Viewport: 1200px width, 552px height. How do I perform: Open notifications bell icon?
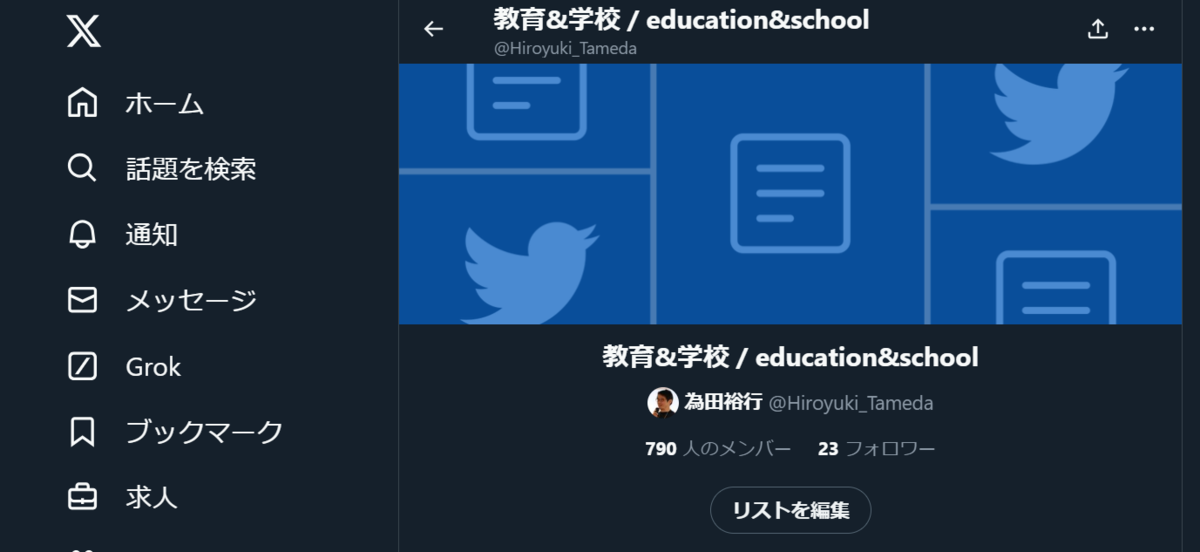click(x=82, y=234)
